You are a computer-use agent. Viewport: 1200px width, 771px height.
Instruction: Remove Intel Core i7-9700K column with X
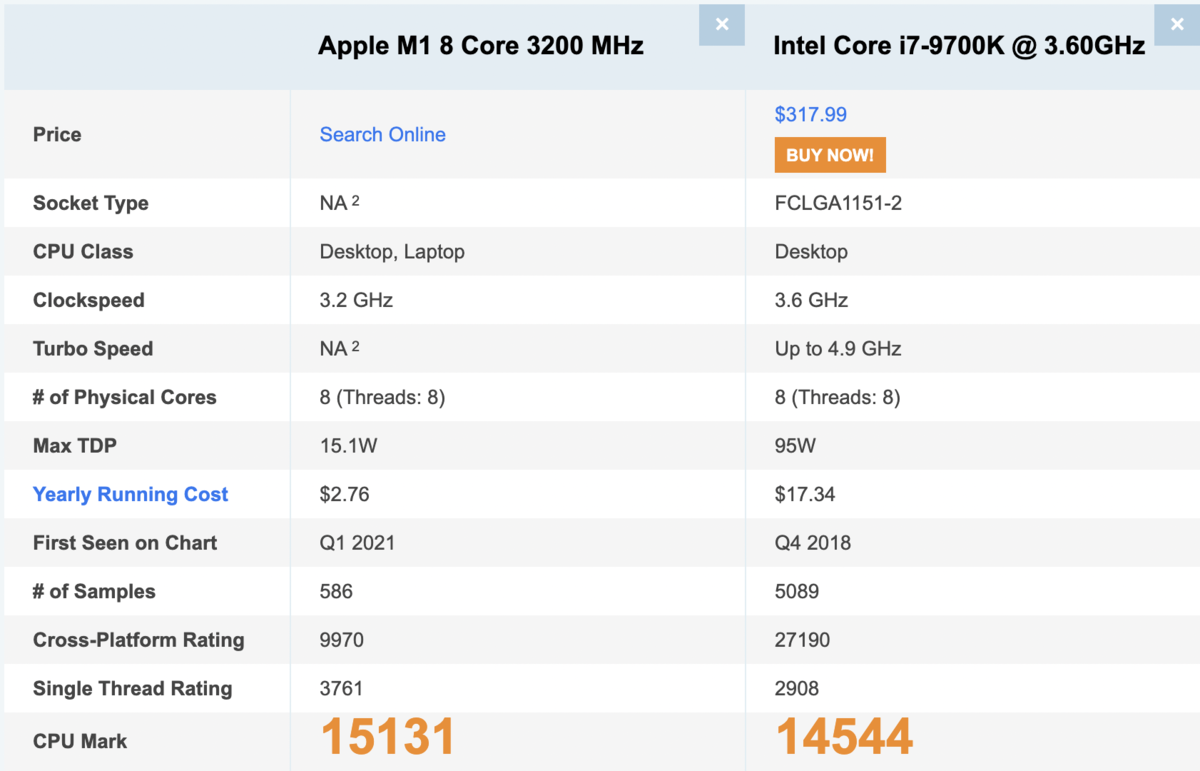(1177, 24)
